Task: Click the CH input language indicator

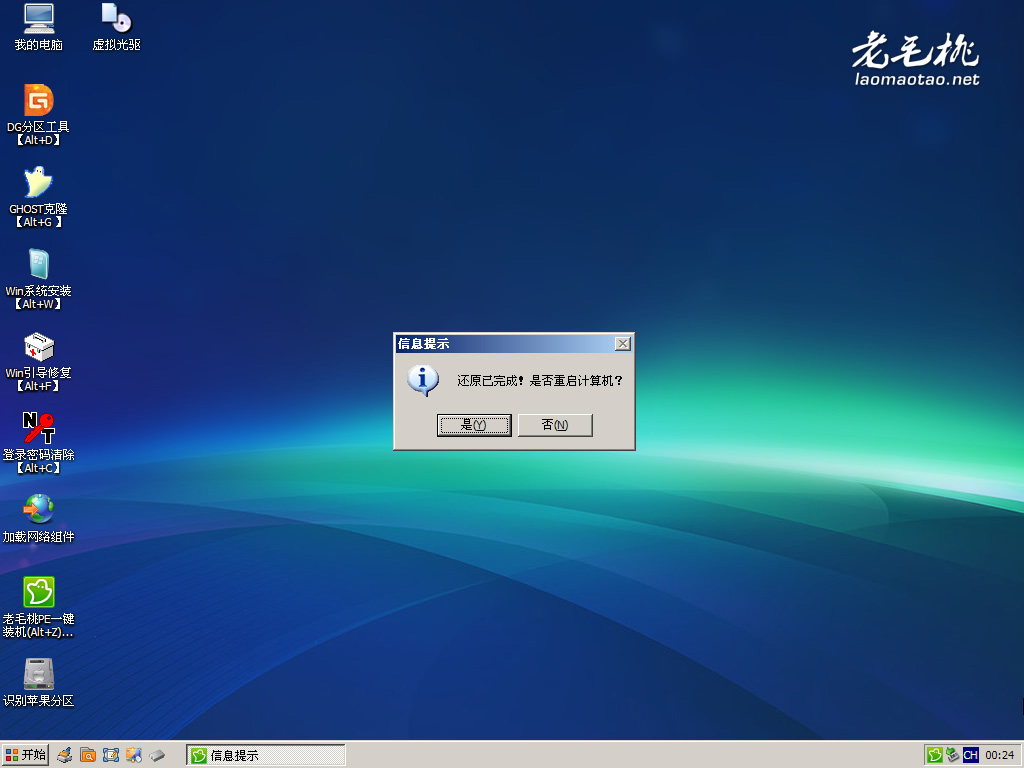Action: tap(970, 755)
